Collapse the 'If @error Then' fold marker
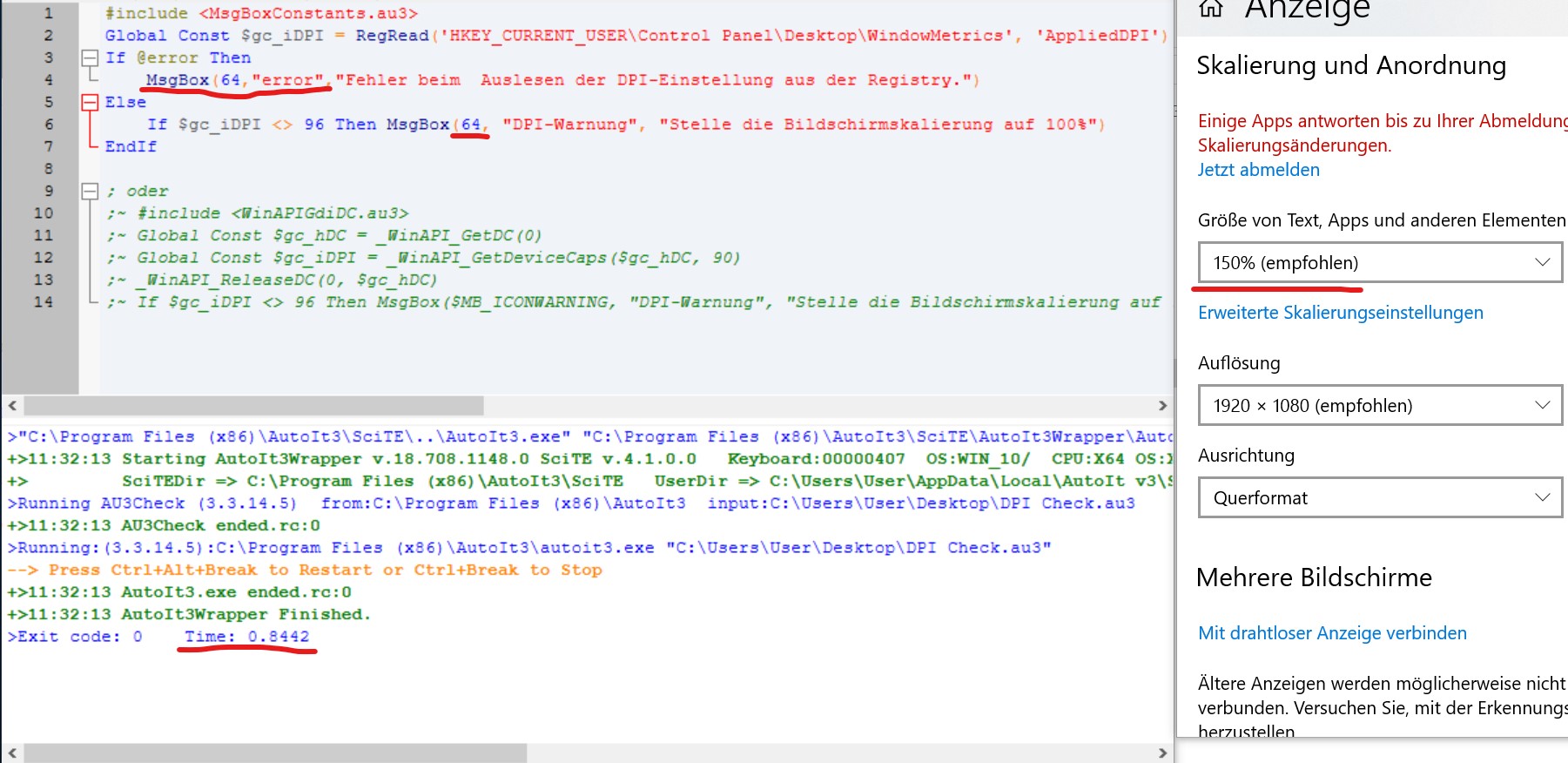This screenshot has height=763, width=1568. 90,58
